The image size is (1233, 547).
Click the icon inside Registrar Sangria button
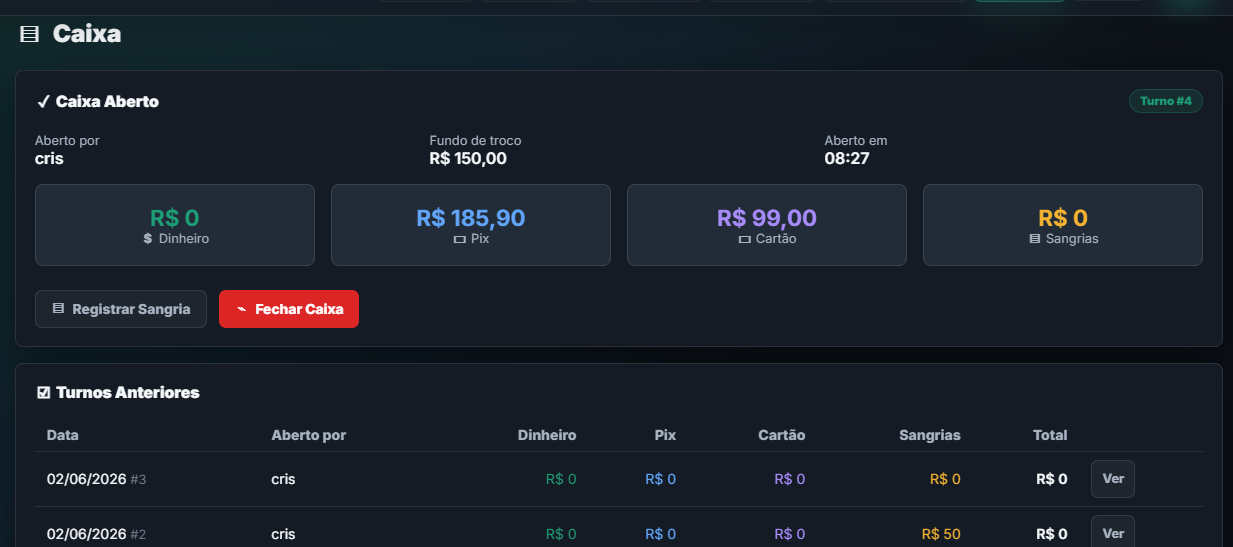click(x=58, y=309)
